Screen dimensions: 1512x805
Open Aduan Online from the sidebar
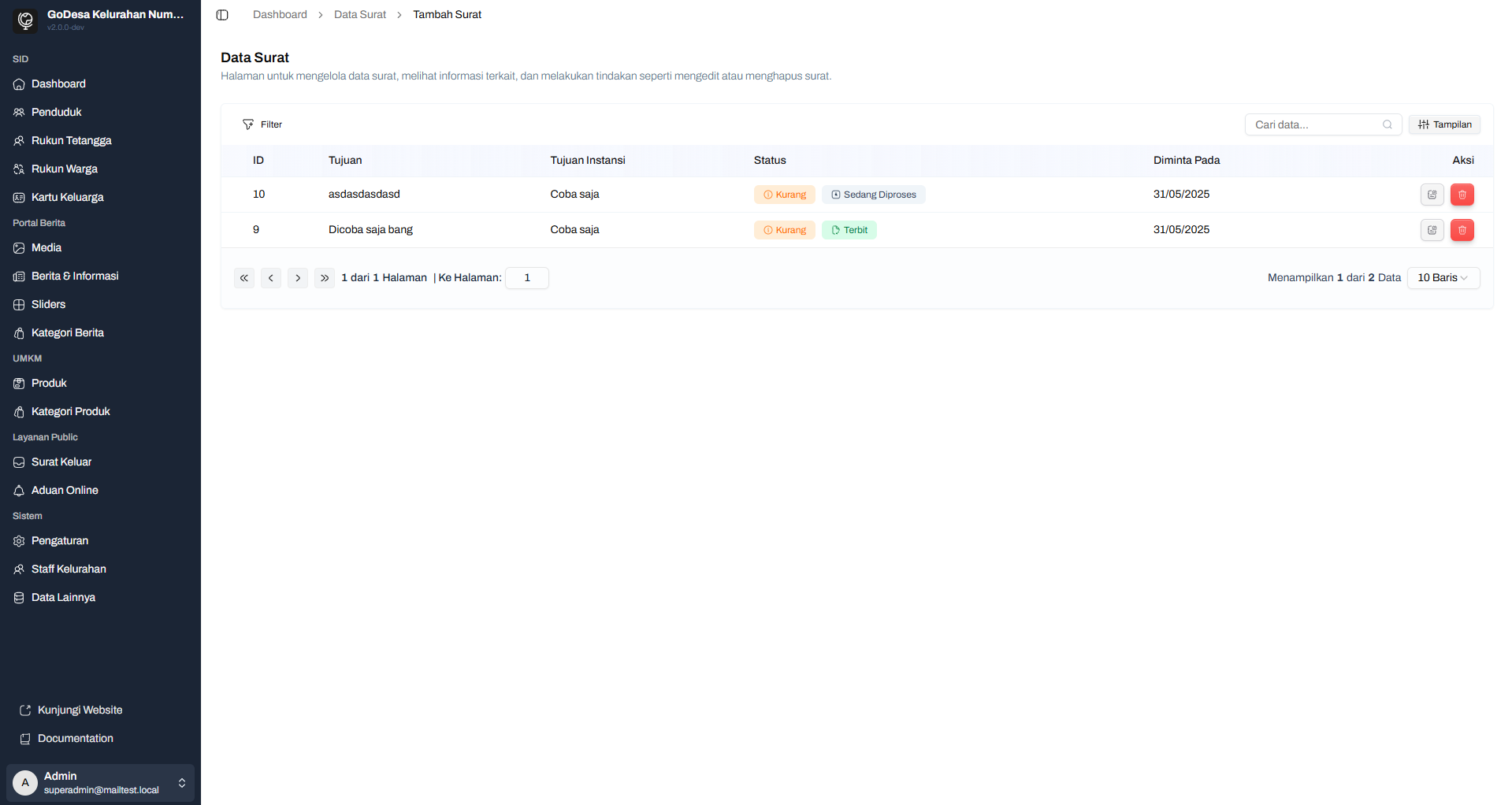point(65,491)
